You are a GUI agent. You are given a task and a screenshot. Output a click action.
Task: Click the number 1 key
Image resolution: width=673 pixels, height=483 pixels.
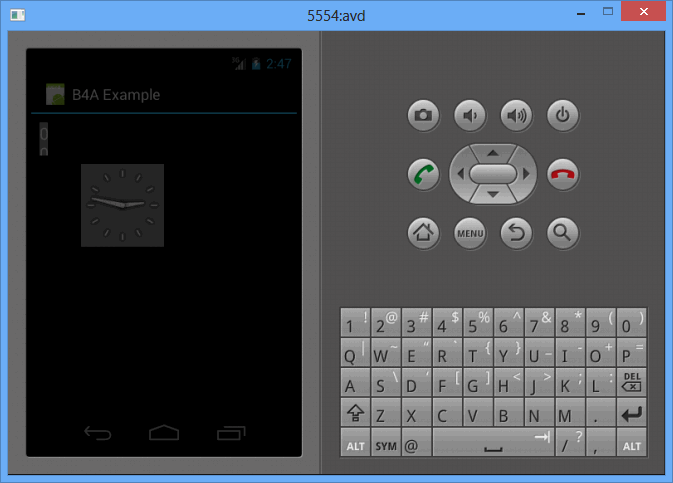click(x=355, y=322)
